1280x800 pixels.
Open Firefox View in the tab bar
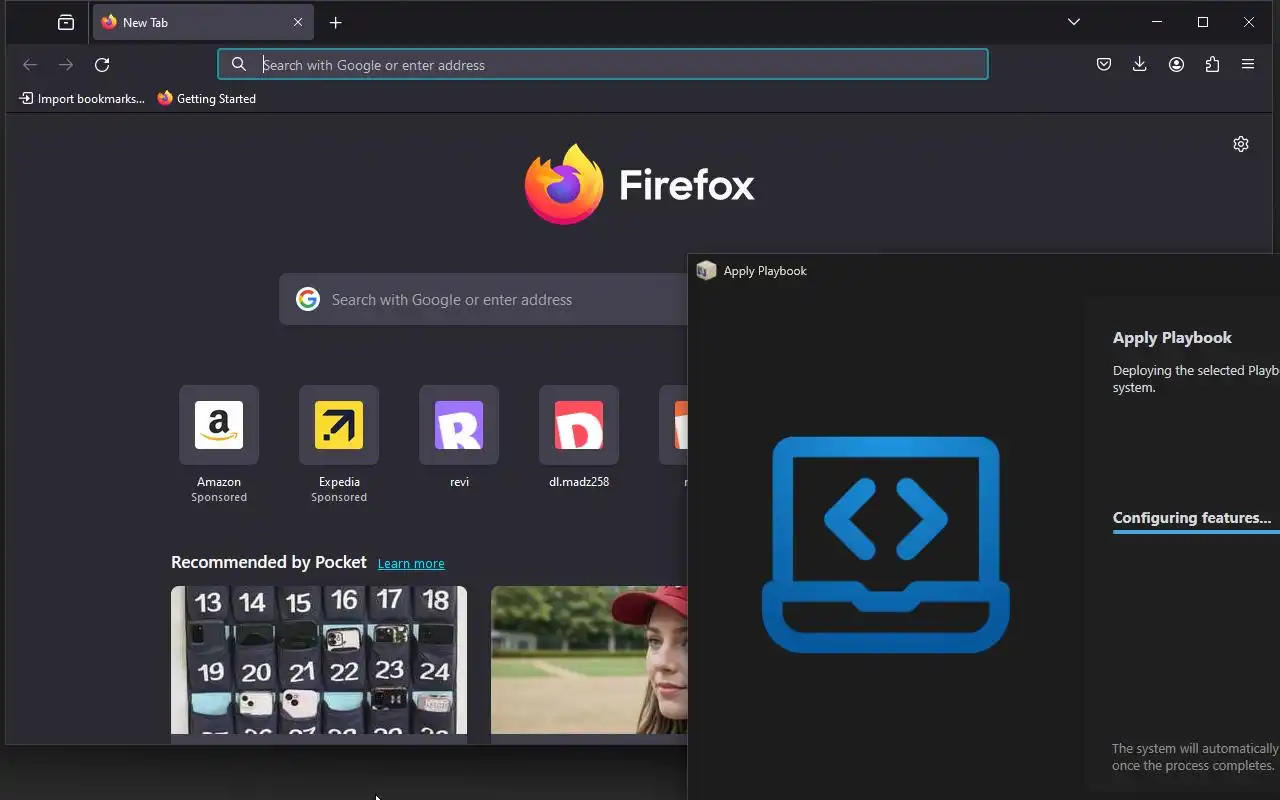tap(66, 22)
